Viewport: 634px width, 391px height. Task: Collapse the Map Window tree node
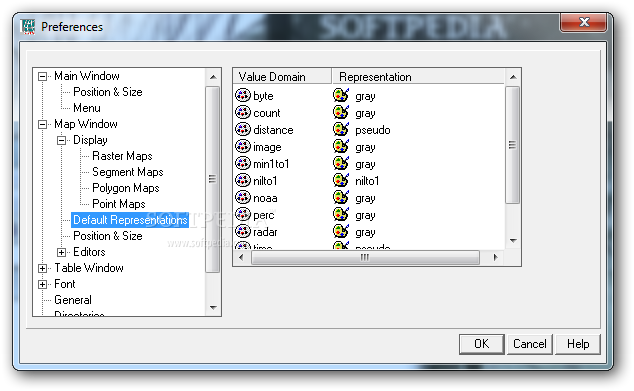point(42,124)
